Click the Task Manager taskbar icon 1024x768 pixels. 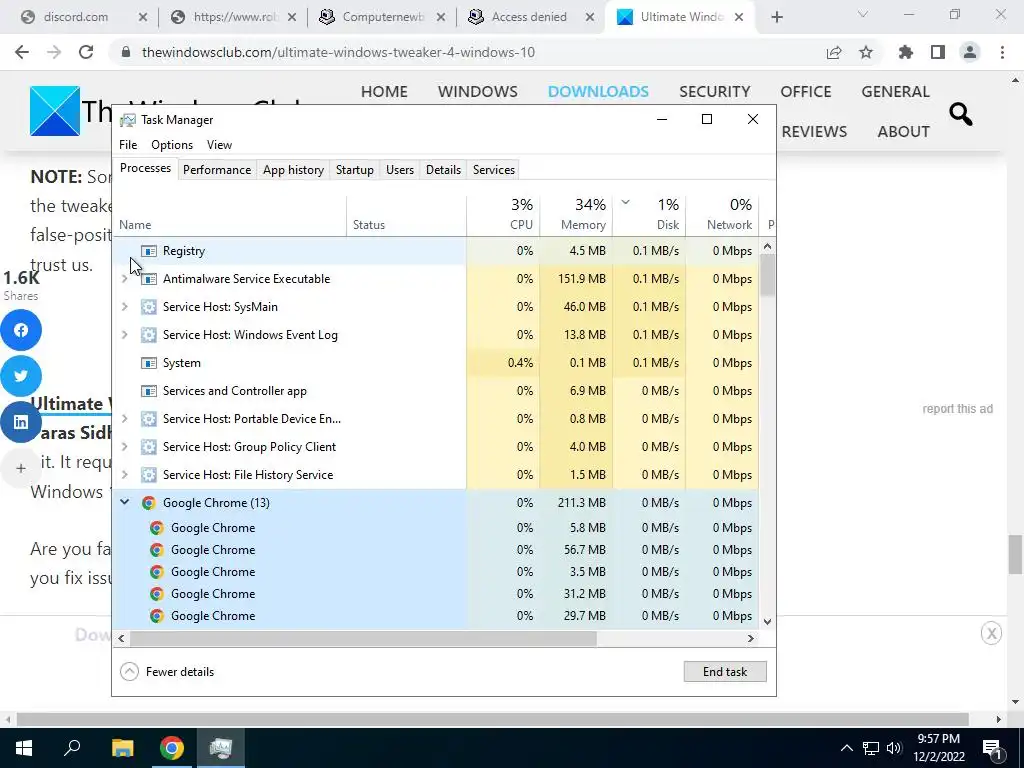tap(221, 748)
